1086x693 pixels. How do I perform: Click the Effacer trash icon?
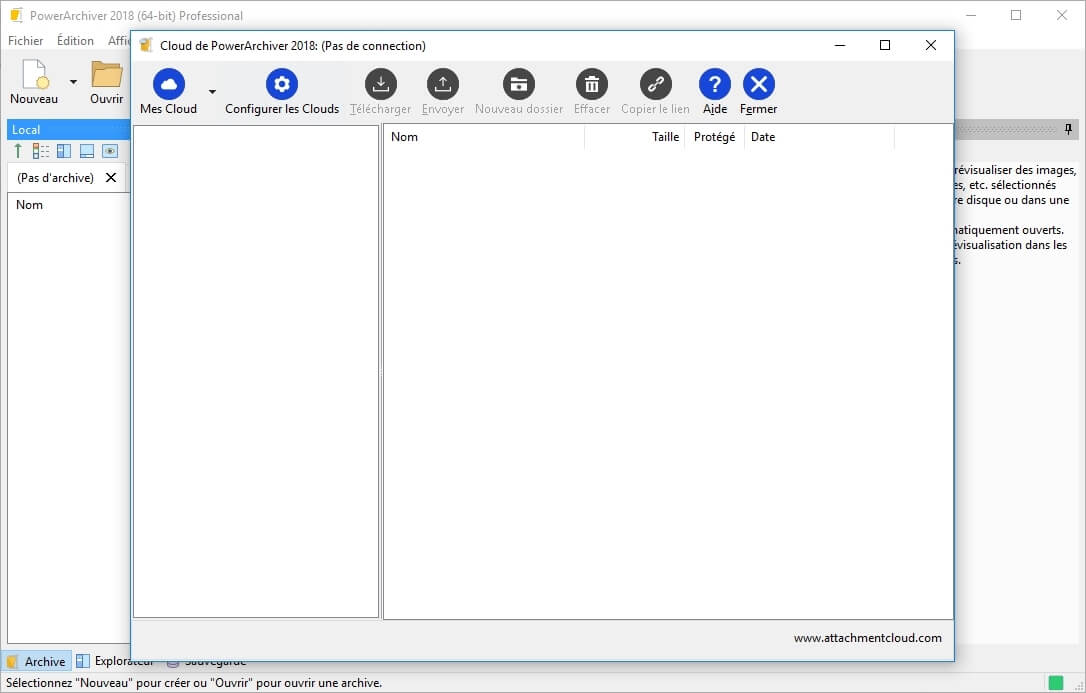coord(591,84)
